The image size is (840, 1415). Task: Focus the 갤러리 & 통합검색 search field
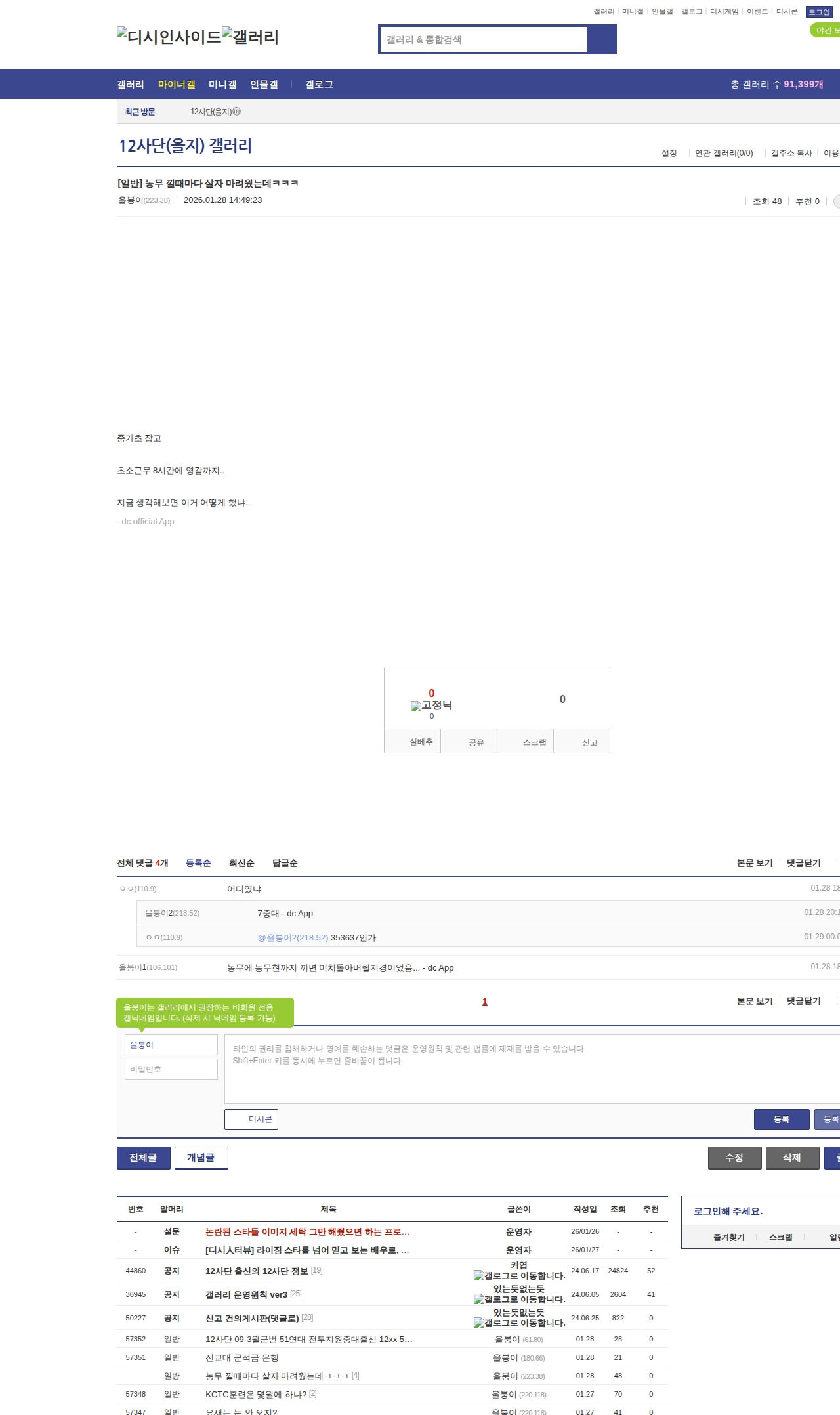[484, 39]
